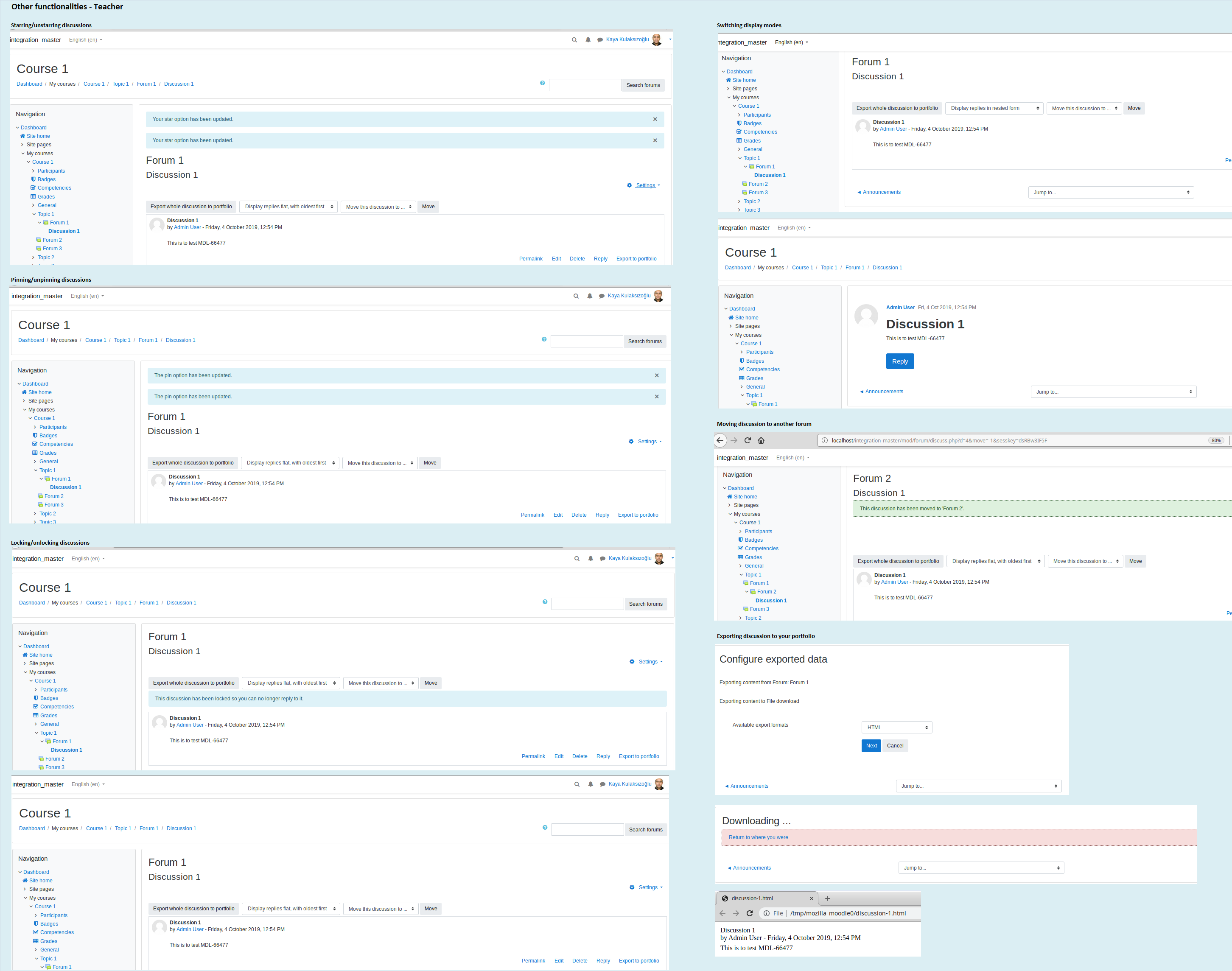Open 'Jump to...' dropdown on Downloading page
This screenshot has width=1232, height=971.
[x=981, y=867]
